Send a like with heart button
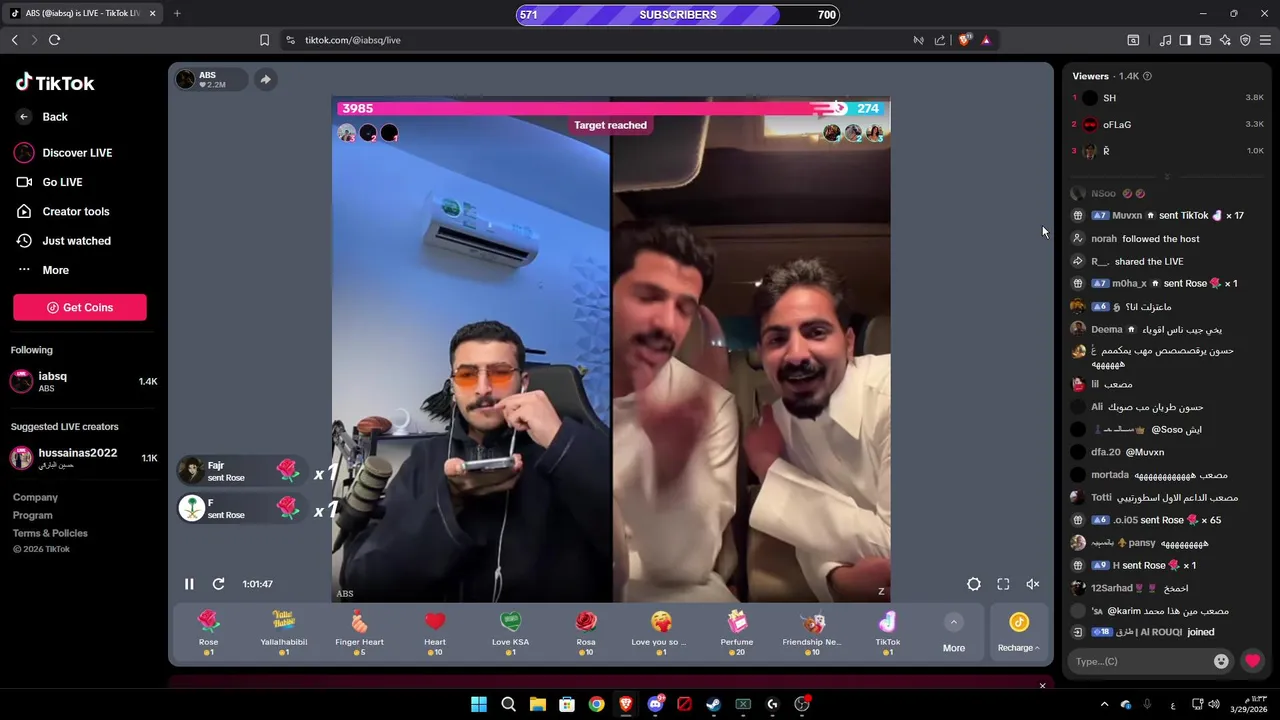Screen dimensions: 1280x720 coord(1252,661)
